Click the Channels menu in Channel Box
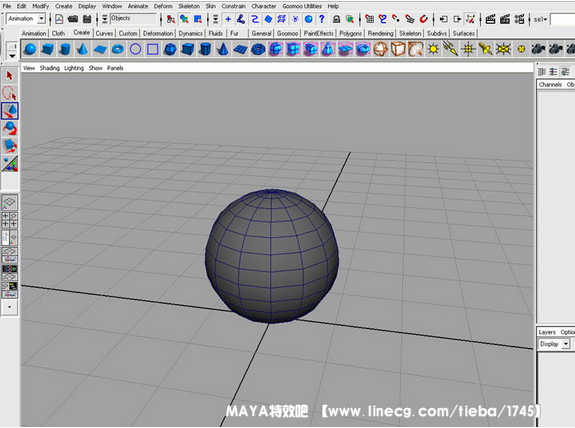Image resolution: width=575 pixels, height=428 pixels. click(550, 85)
